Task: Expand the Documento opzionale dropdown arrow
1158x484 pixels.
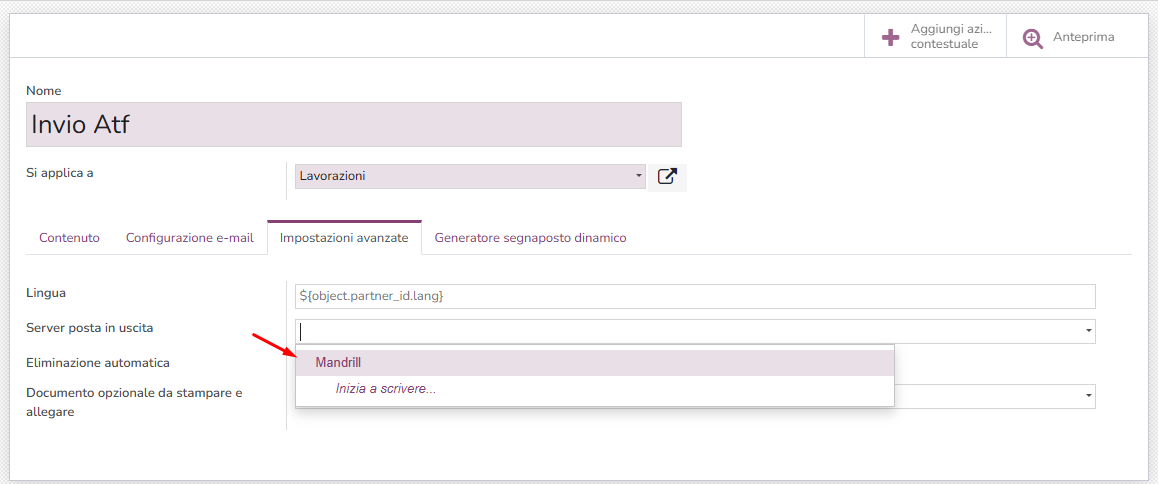Action: [1088, 396]
